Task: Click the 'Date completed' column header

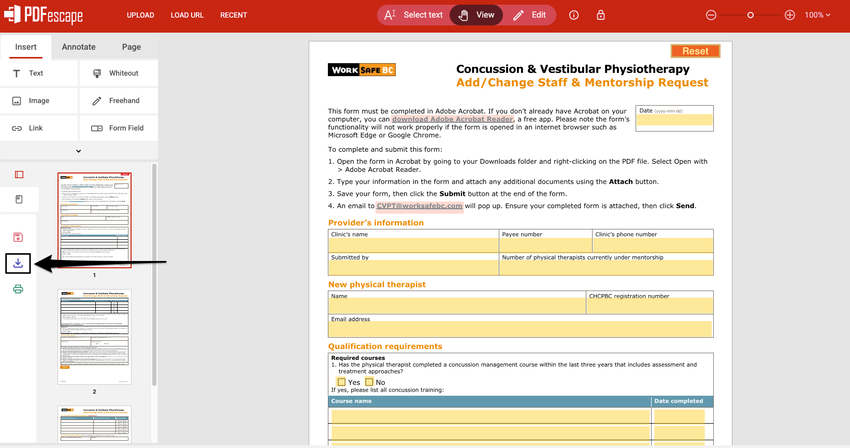Action: tap(679, 401)
